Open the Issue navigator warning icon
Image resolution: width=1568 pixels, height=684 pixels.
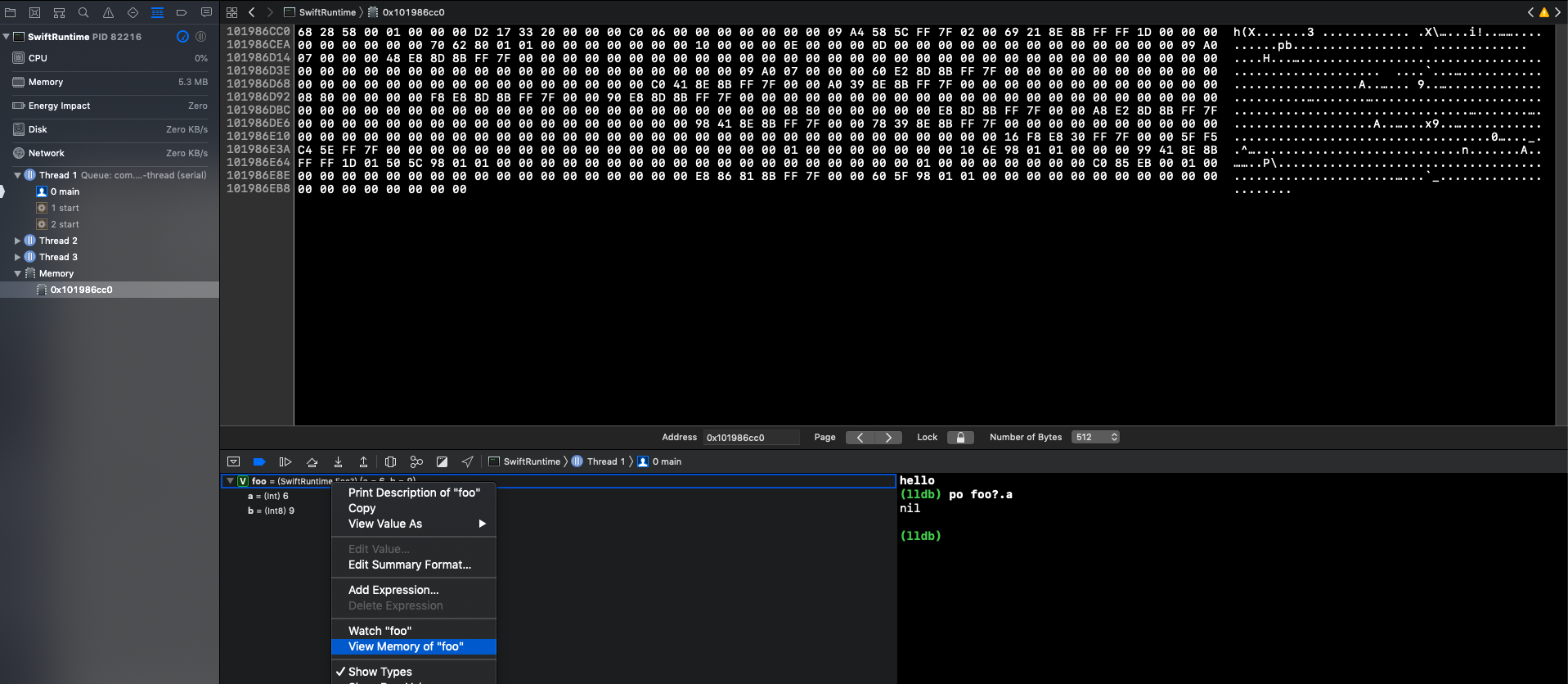[108, 12]
